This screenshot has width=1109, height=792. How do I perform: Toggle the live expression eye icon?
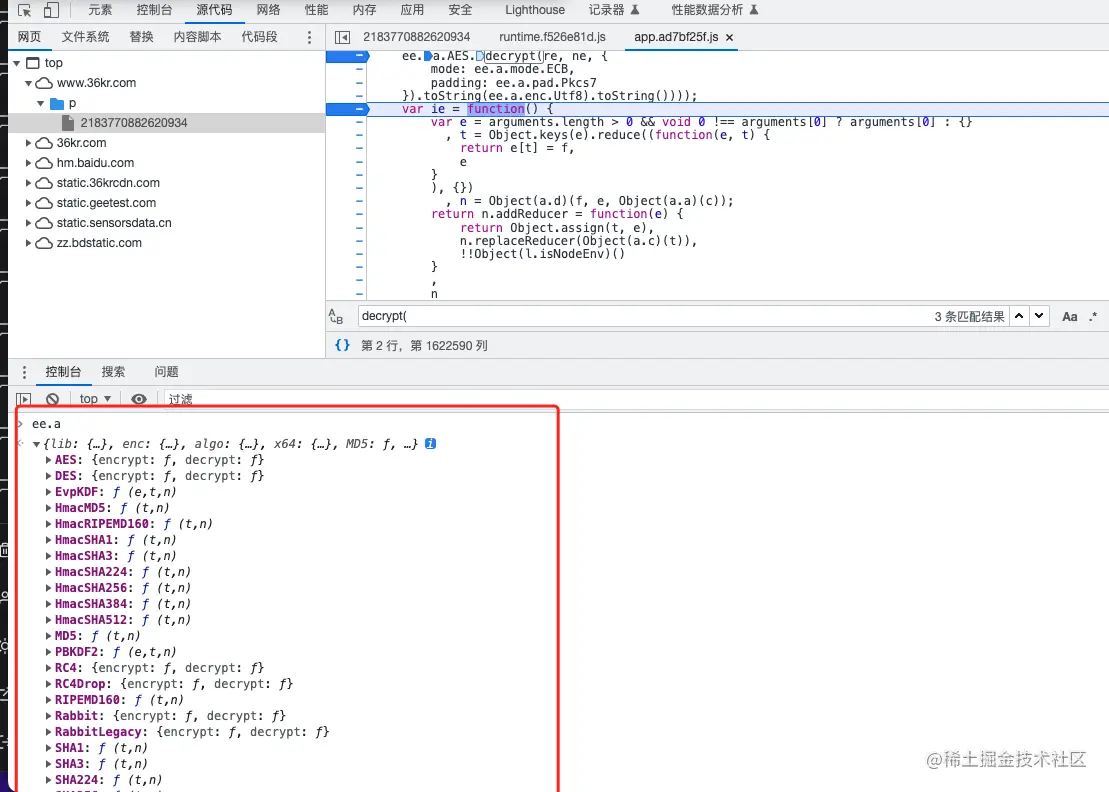(x=139, y=399)
